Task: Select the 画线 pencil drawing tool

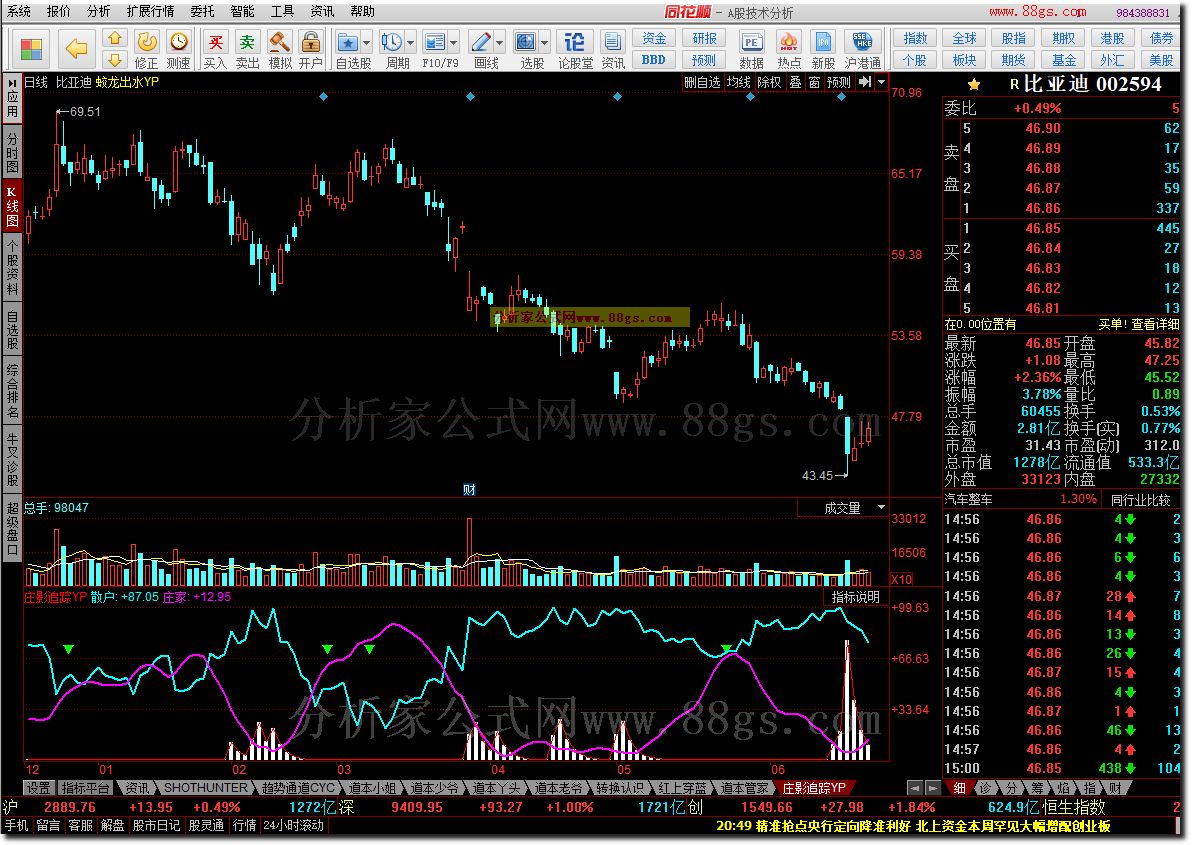Action: (480, 41)
